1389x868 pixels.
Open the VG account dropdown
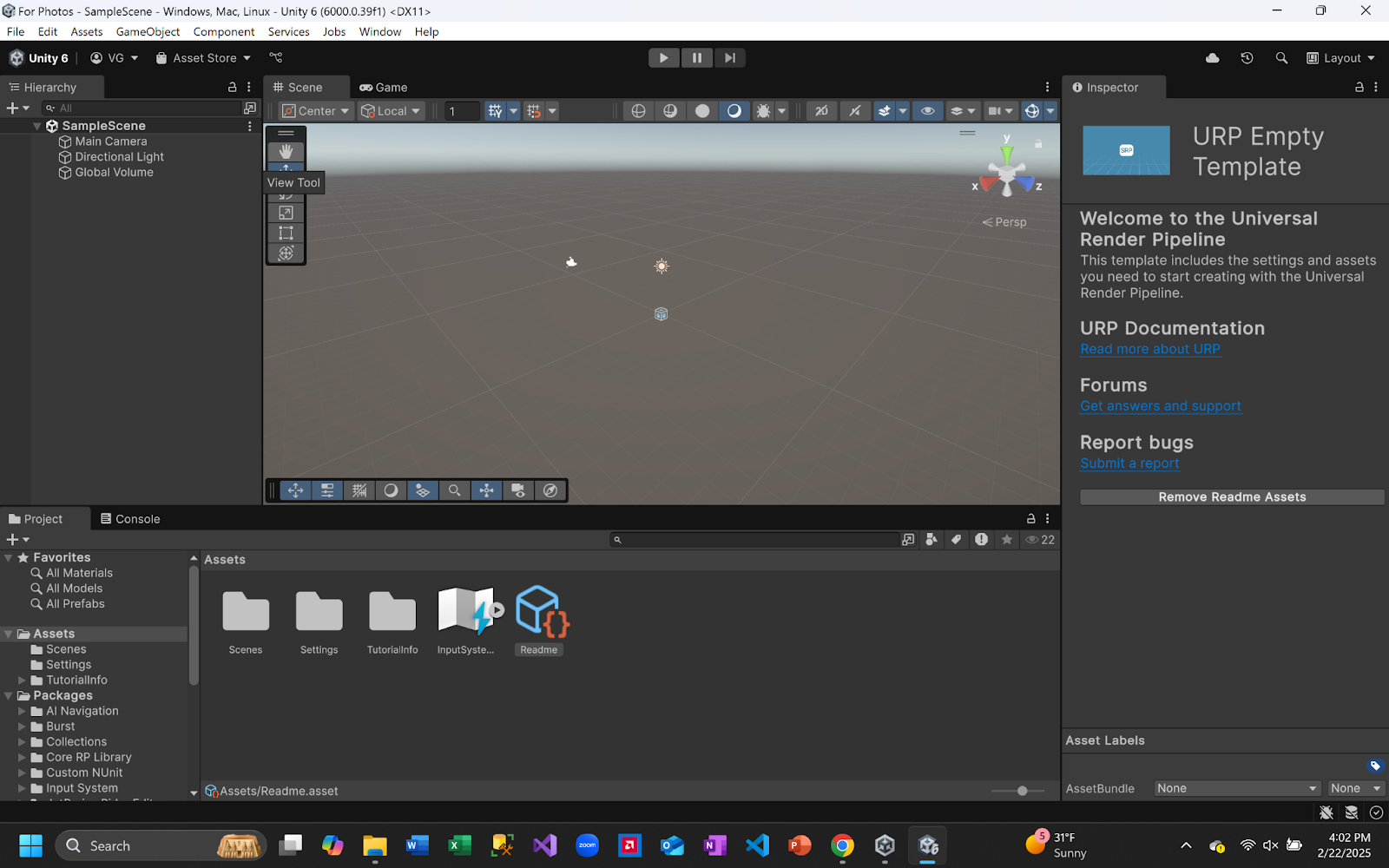click(x=115, y=58)
